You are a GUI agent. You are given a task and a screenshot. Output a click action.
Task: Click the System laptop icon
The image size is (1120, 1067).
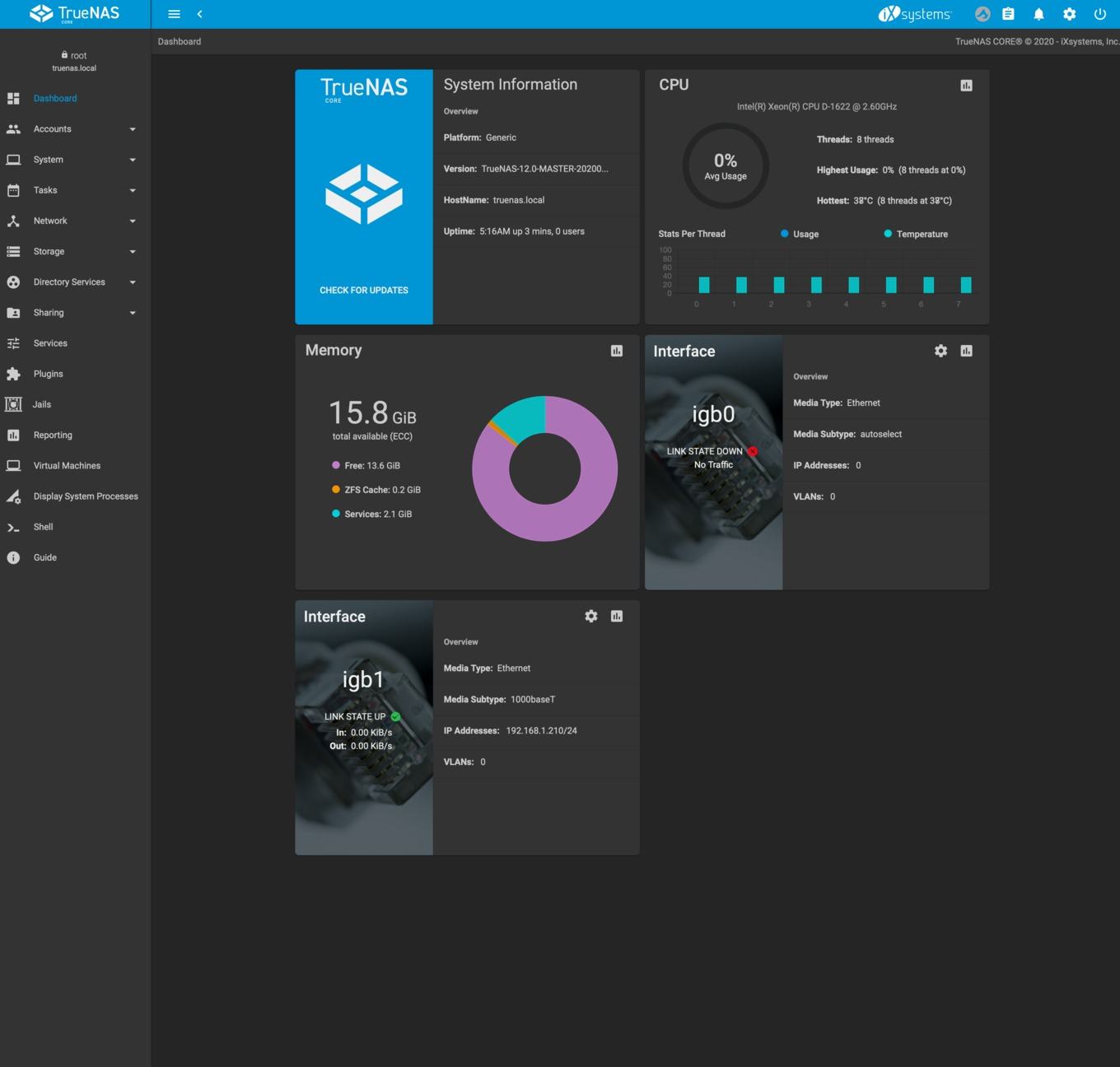(13, 160)
